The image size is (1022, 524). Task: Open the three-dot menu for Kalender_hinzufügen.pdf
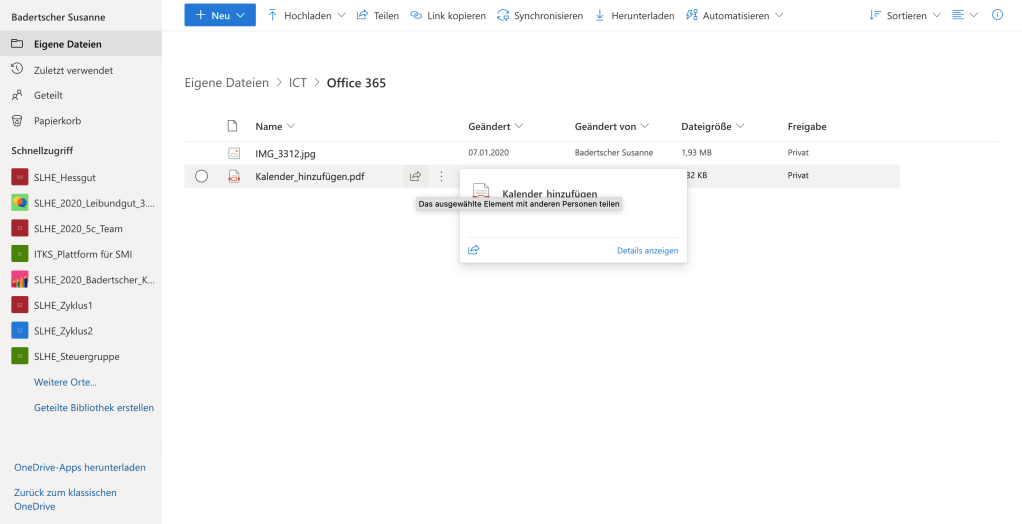tap(441, 176)
